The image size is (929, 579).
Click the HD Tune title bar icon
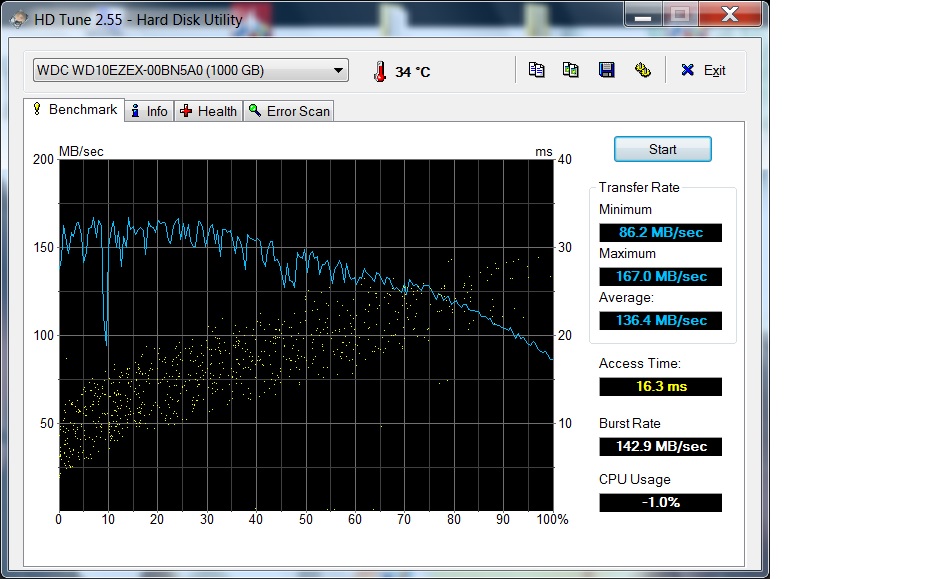pyautogui.click(x=18, y=19)
